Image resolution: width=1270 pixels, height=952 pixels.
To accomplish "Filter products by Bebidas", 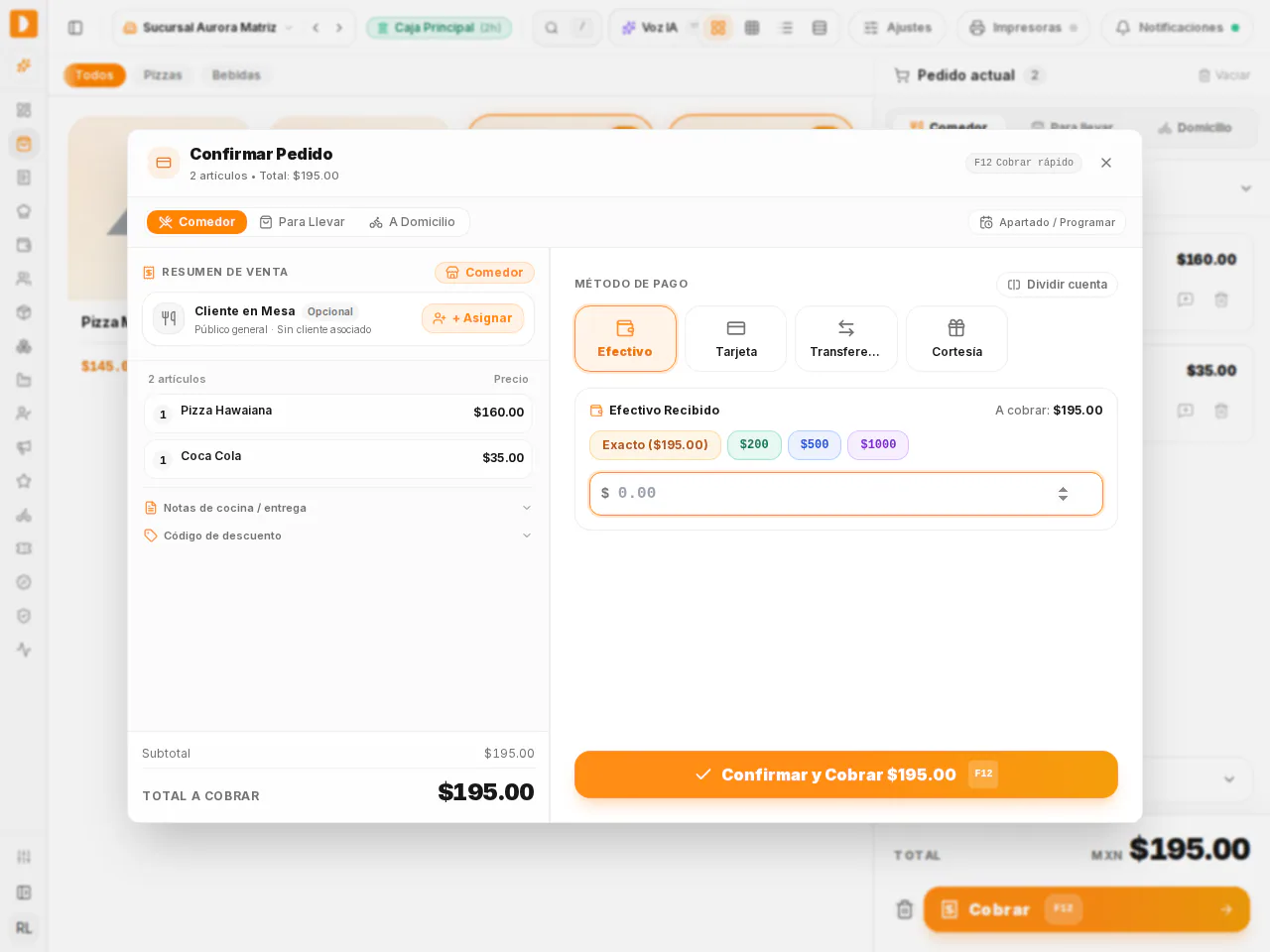I will pyautogui.click(x=236, y=75).
